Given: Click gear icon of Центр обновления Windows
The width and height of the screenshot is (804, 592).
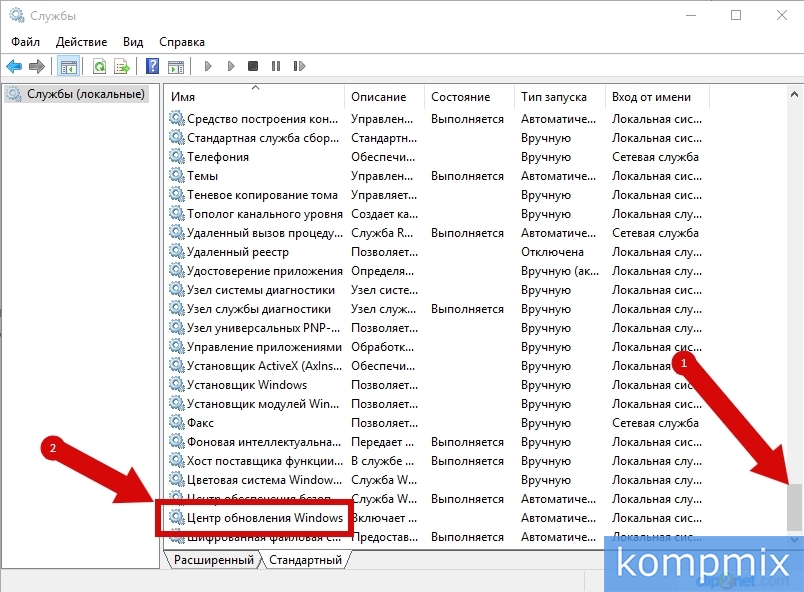Looking at the screenshot, I should pos(176,517).
